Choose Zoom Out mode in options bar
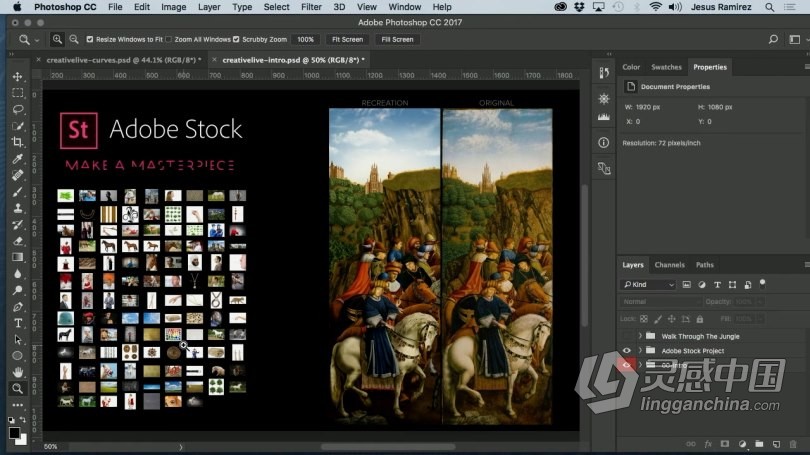The image size is (810, 455). point(74,39)
